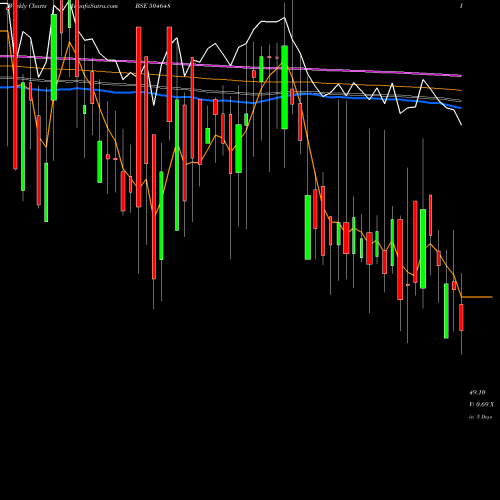This screenshot has width=500, height=500.
Task: Click the 'in 5 Days' label
Action: (x=480, y=417)
